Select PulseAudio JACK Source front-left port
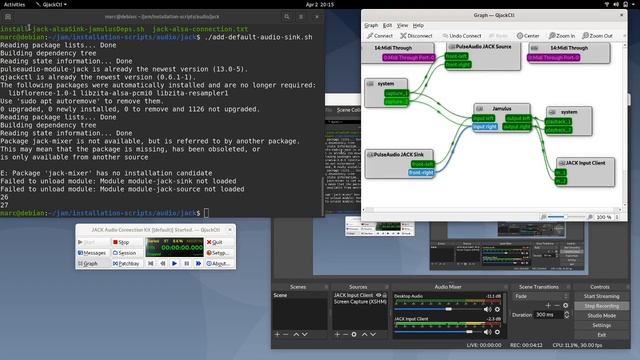640x360 pixels. coord(456,56)
